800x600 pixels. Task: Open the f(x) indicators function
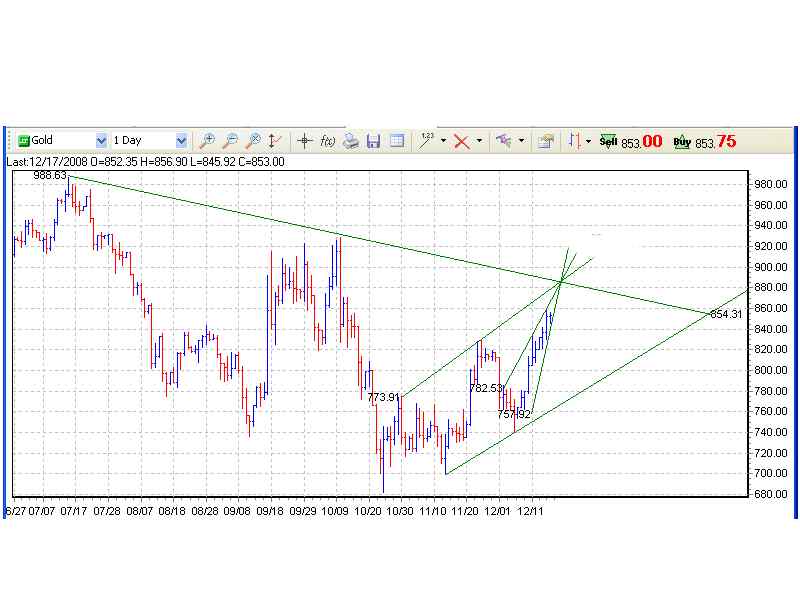(x=327, y=141)
